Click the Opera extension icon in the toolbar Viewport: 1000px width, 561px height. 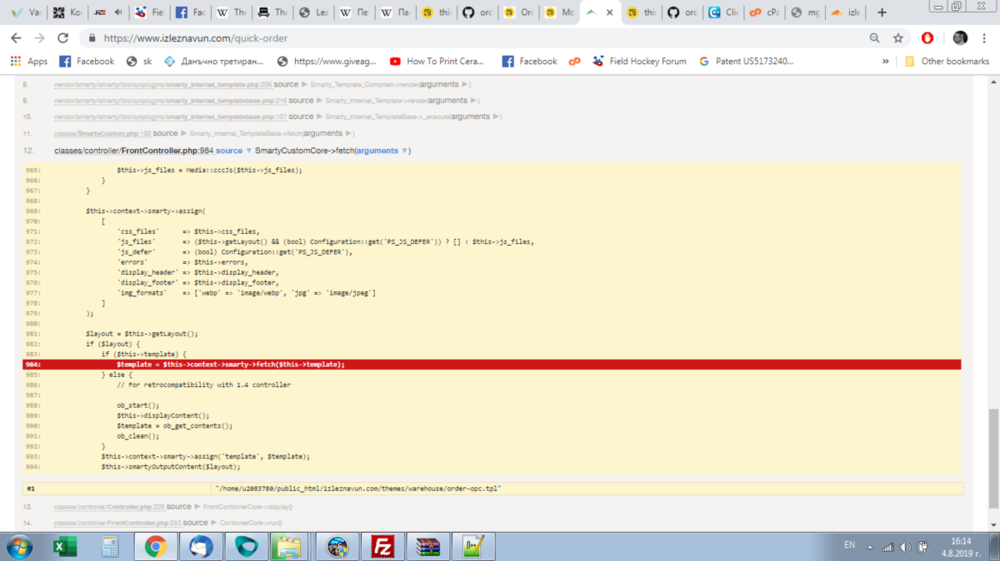pos(927,38)
